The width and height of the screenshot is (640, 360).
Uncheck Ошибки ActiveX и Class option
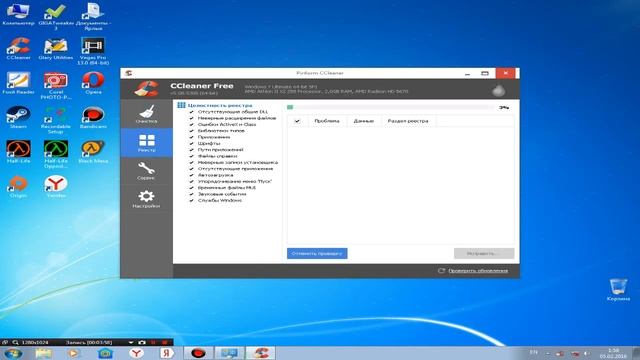point(191,124)
